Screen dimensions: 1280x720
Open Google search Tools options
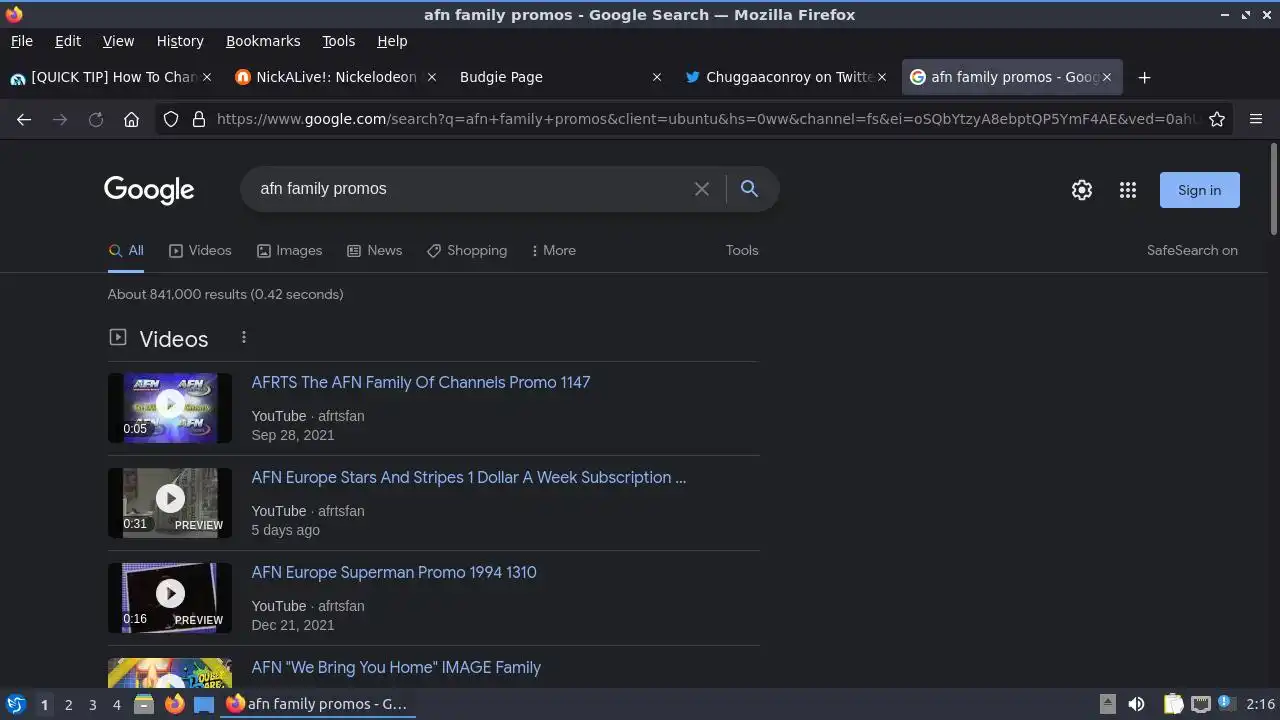pos(742,250)
